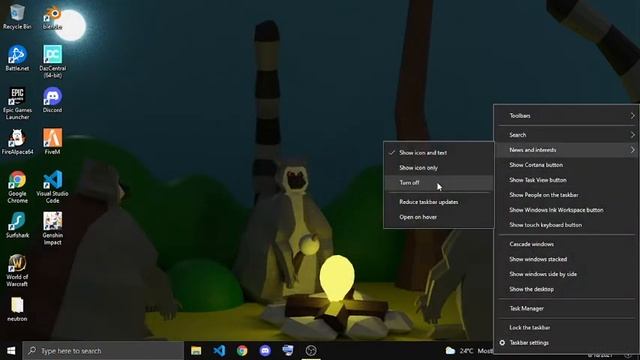Select the Google Chrome desktop shortcut

tap(17, 187)
